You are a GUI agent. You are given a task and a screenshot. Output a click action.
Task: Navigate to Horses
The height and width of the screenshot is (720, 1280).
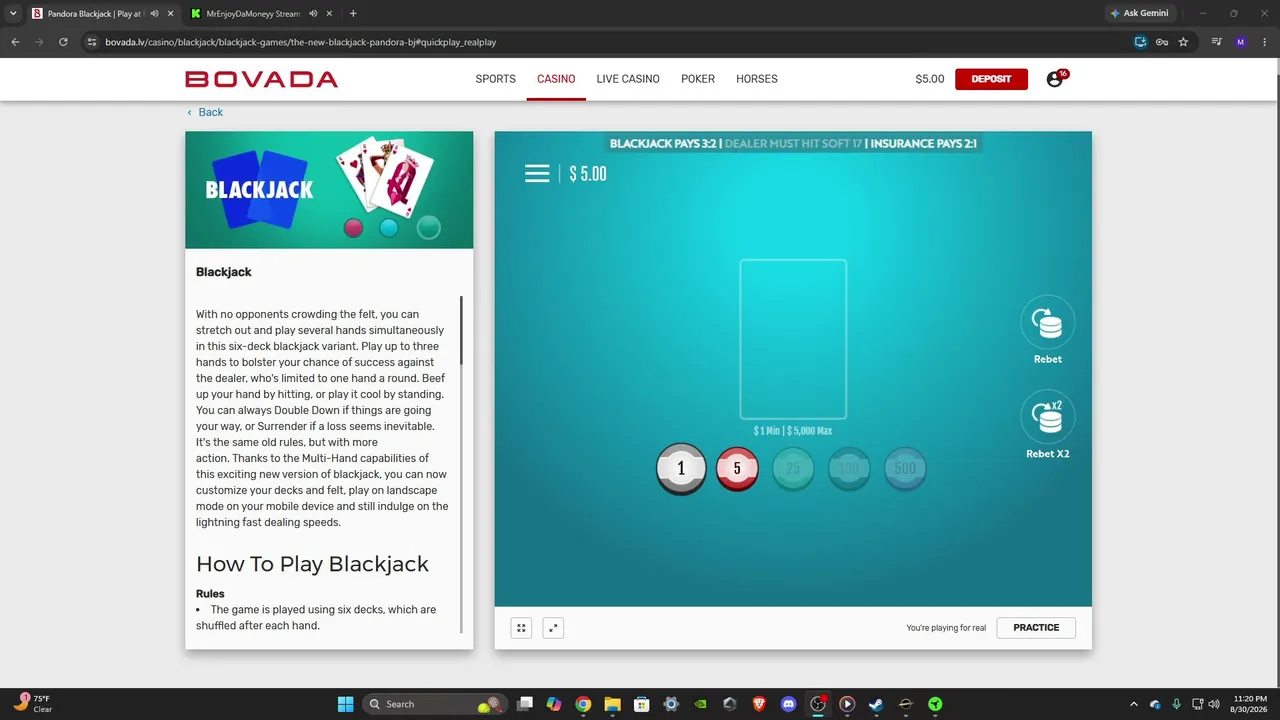pyautogui.click(x=757, y=79)
